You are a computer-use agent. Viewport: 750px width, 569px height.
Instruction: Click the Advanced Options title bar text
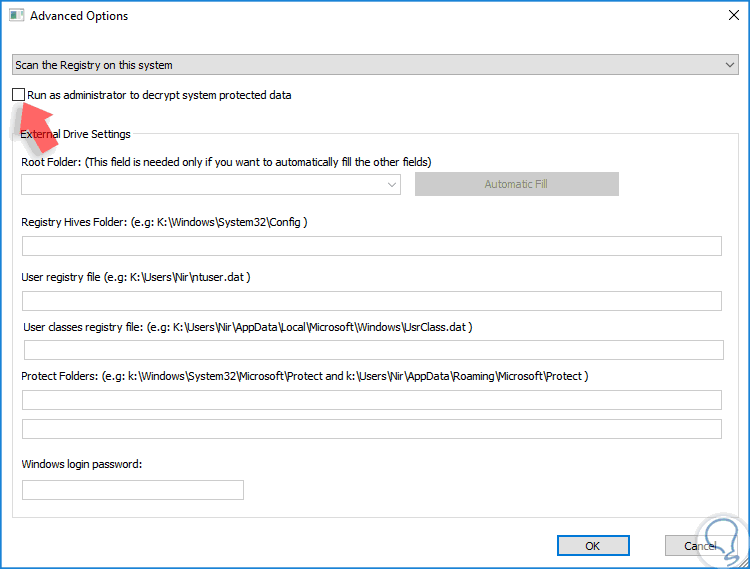79,16
